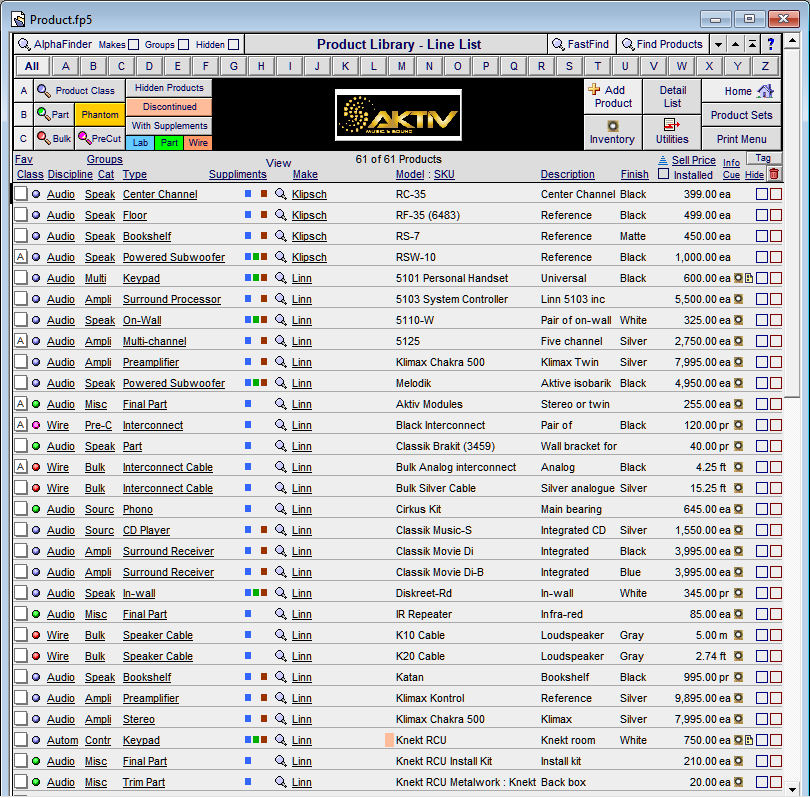Viewport: 810px width, 798px height.
Task: Open Find Products search
Action: click(663, 44)
